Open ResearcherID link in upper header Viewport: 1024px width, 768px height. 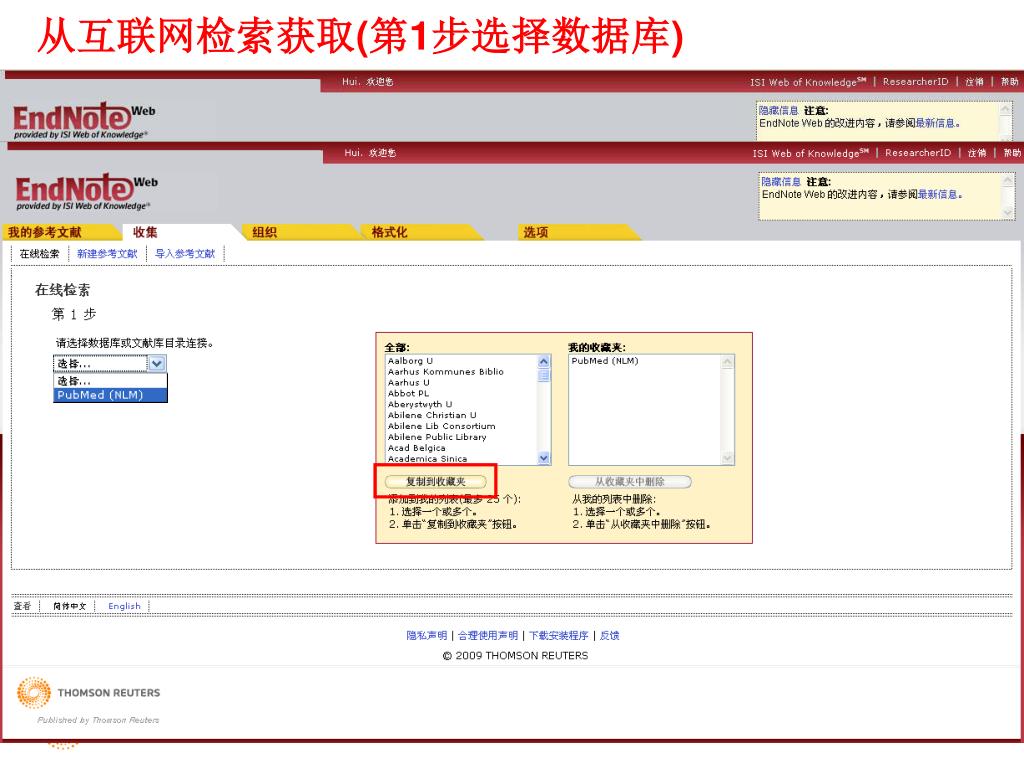pyautogui.click(x=915, y=82)
